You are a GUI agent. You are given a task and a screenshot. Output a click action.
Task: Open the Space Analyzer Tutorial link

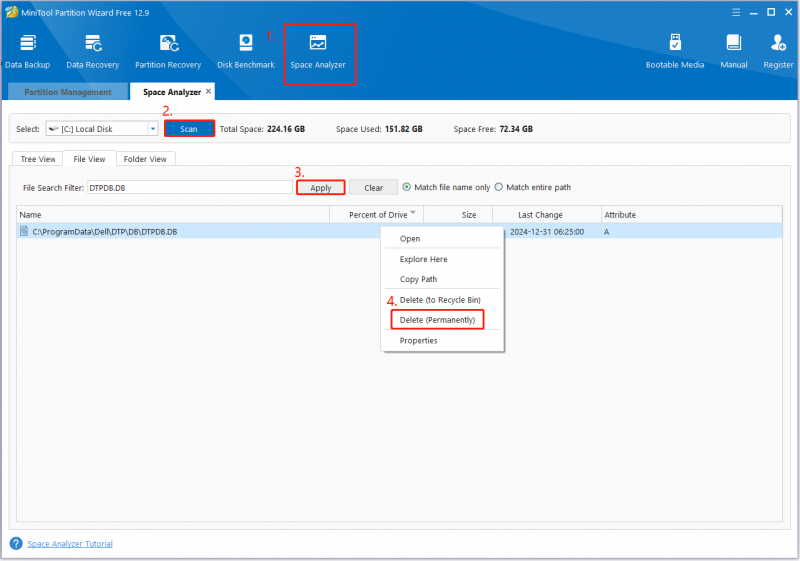70,544
